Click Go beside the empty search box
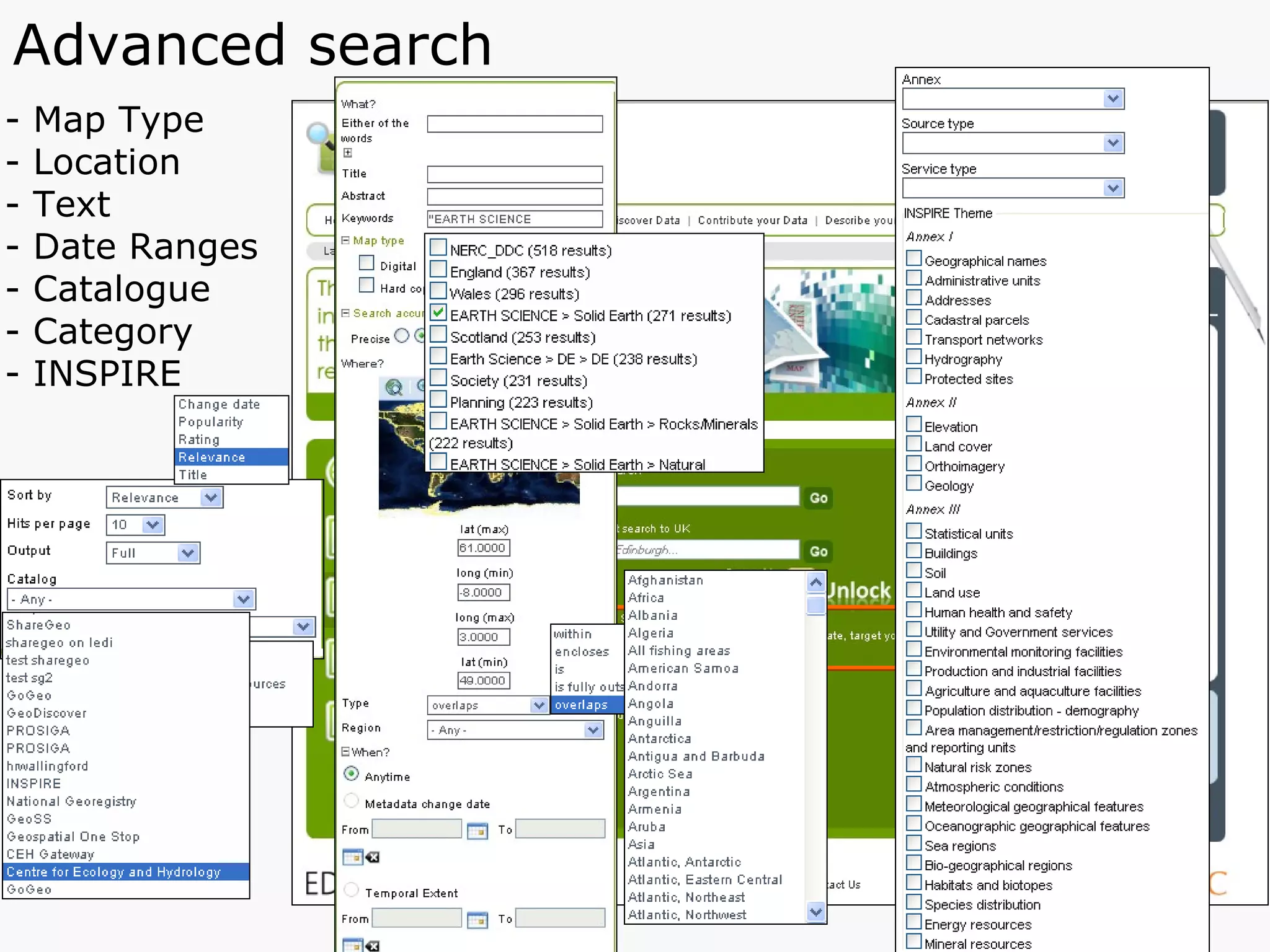 pyautogui.click(x=819, y=498)
